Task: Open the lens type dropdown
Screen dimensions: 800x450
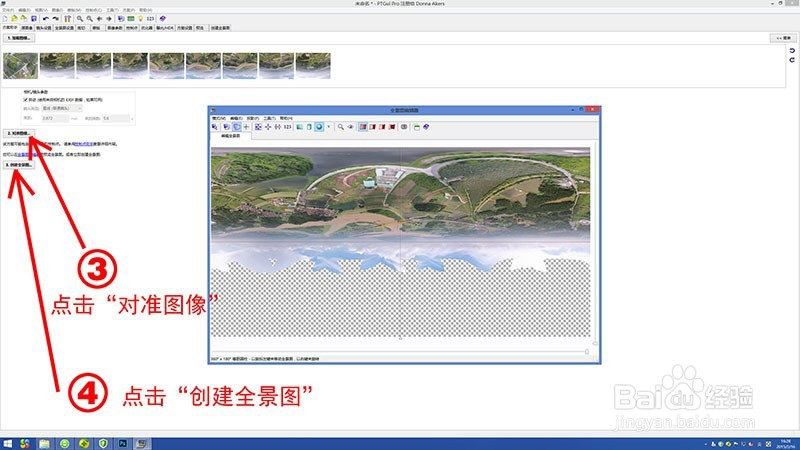Action: [62, 108]
